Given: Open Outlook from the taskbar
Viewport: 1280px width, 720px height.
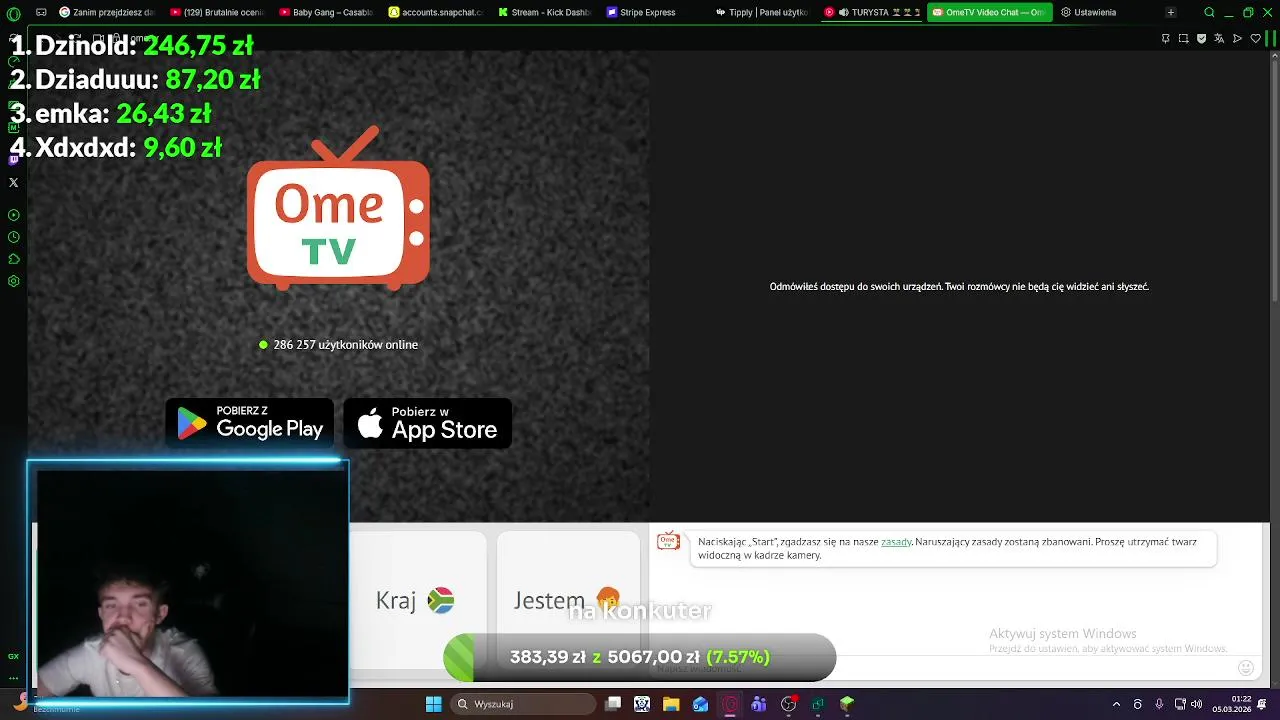Looking at the screenshot, I should tap(700, 704).
